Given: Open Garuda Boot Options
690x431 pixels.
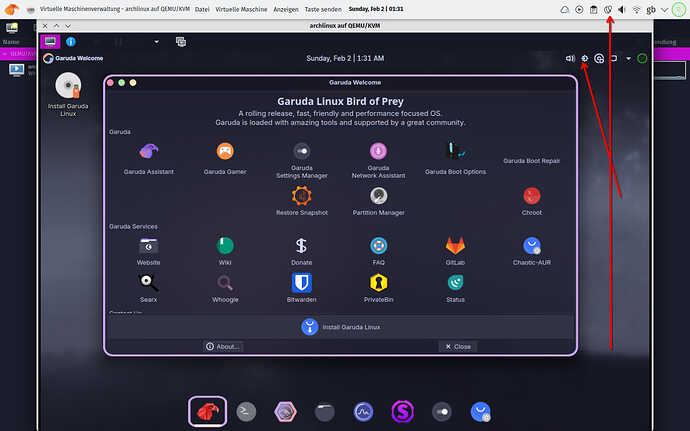Looking at the screenshot, I should click(x=455, y=158).
